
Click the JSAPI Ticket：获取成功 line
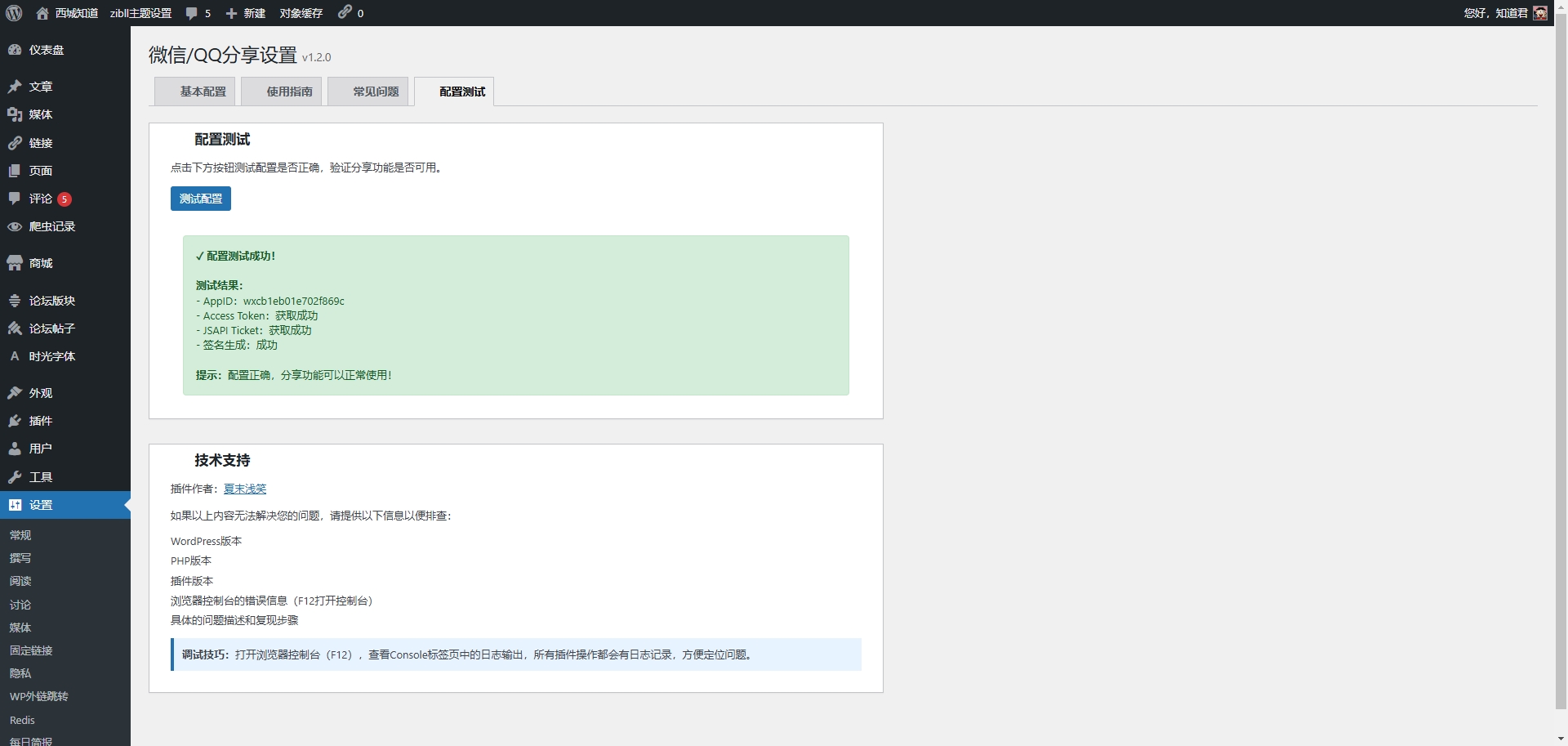click(254, 330)
